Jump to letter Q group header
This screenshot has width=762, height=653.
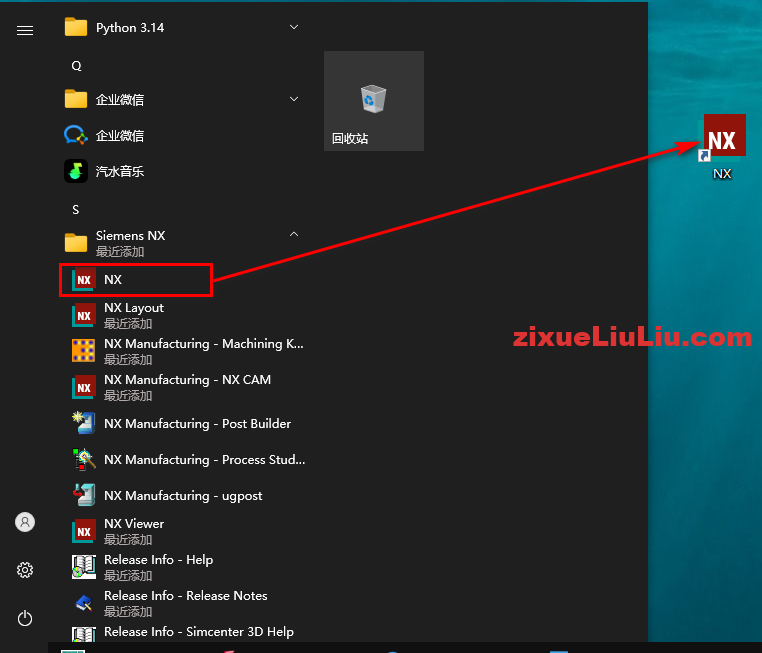click(76, 66)
